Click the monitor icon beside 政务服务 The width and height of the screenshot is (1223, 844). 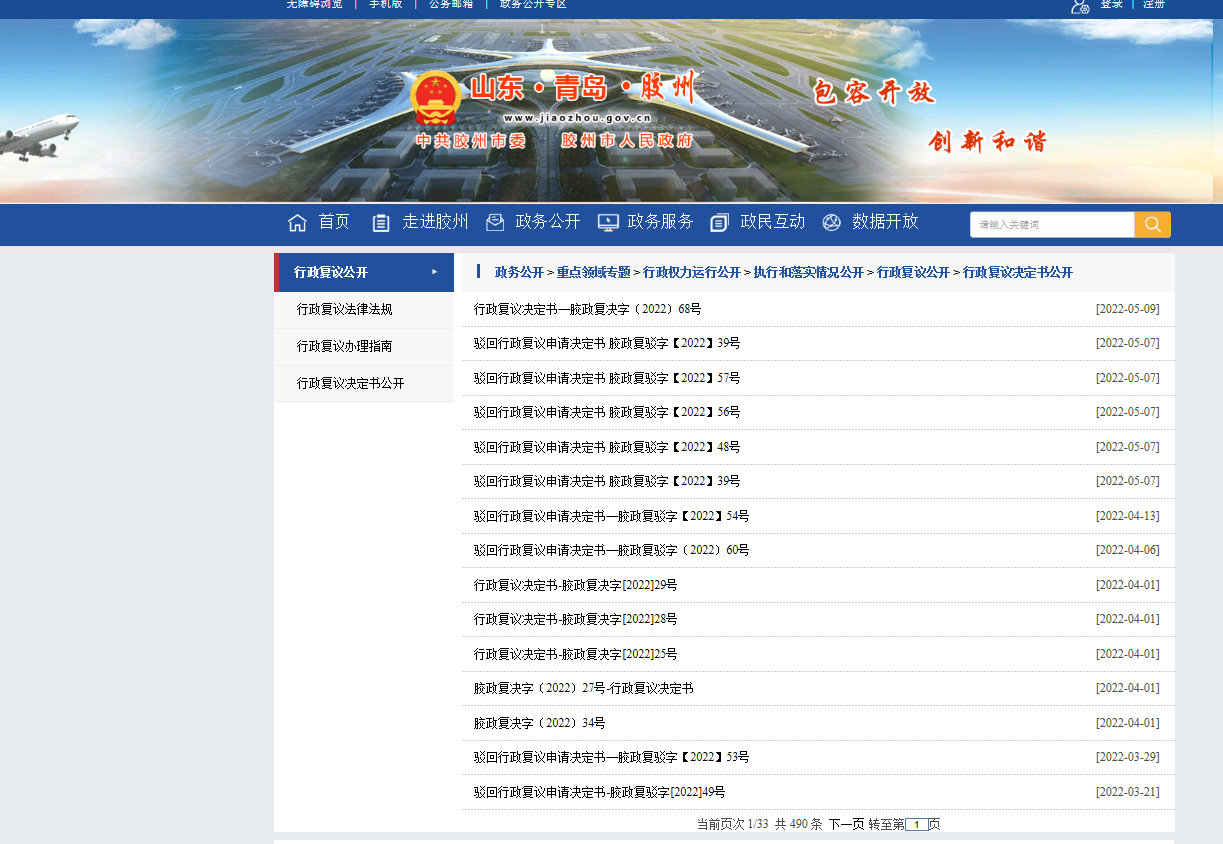(x=607, y=223)
